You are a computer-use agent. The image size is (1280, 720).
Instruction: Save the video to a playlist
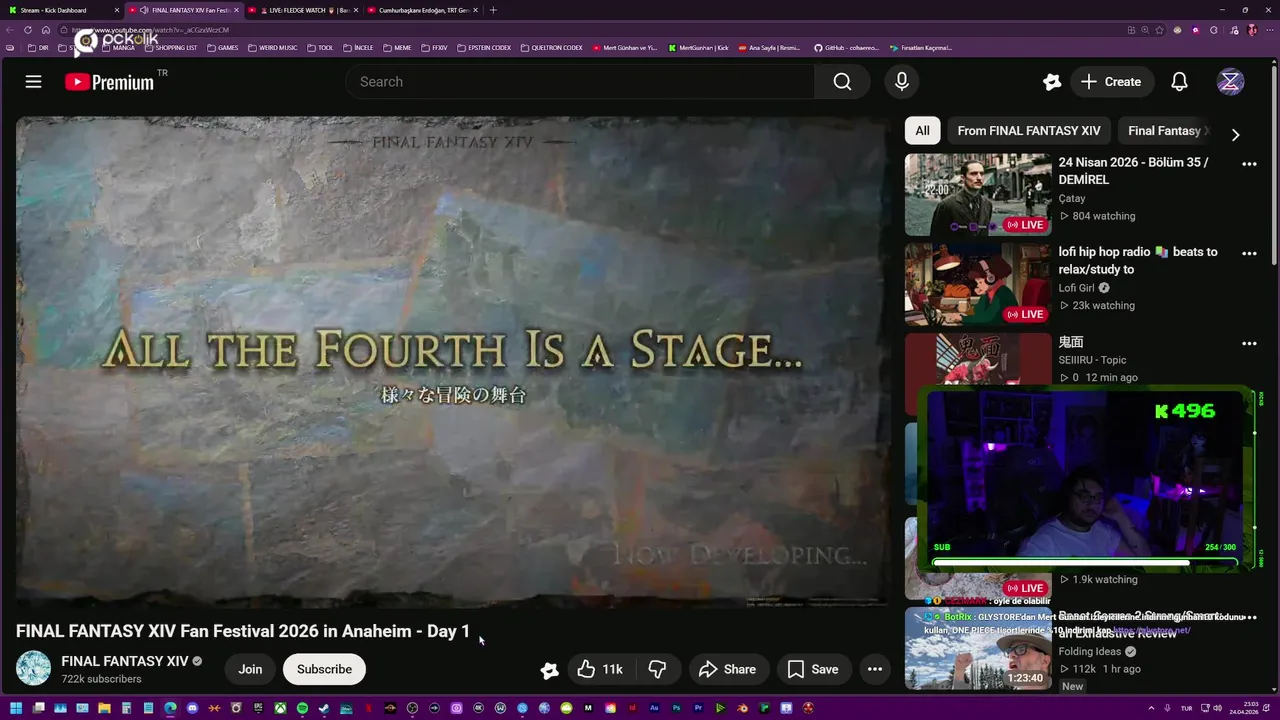coord(812,669)
